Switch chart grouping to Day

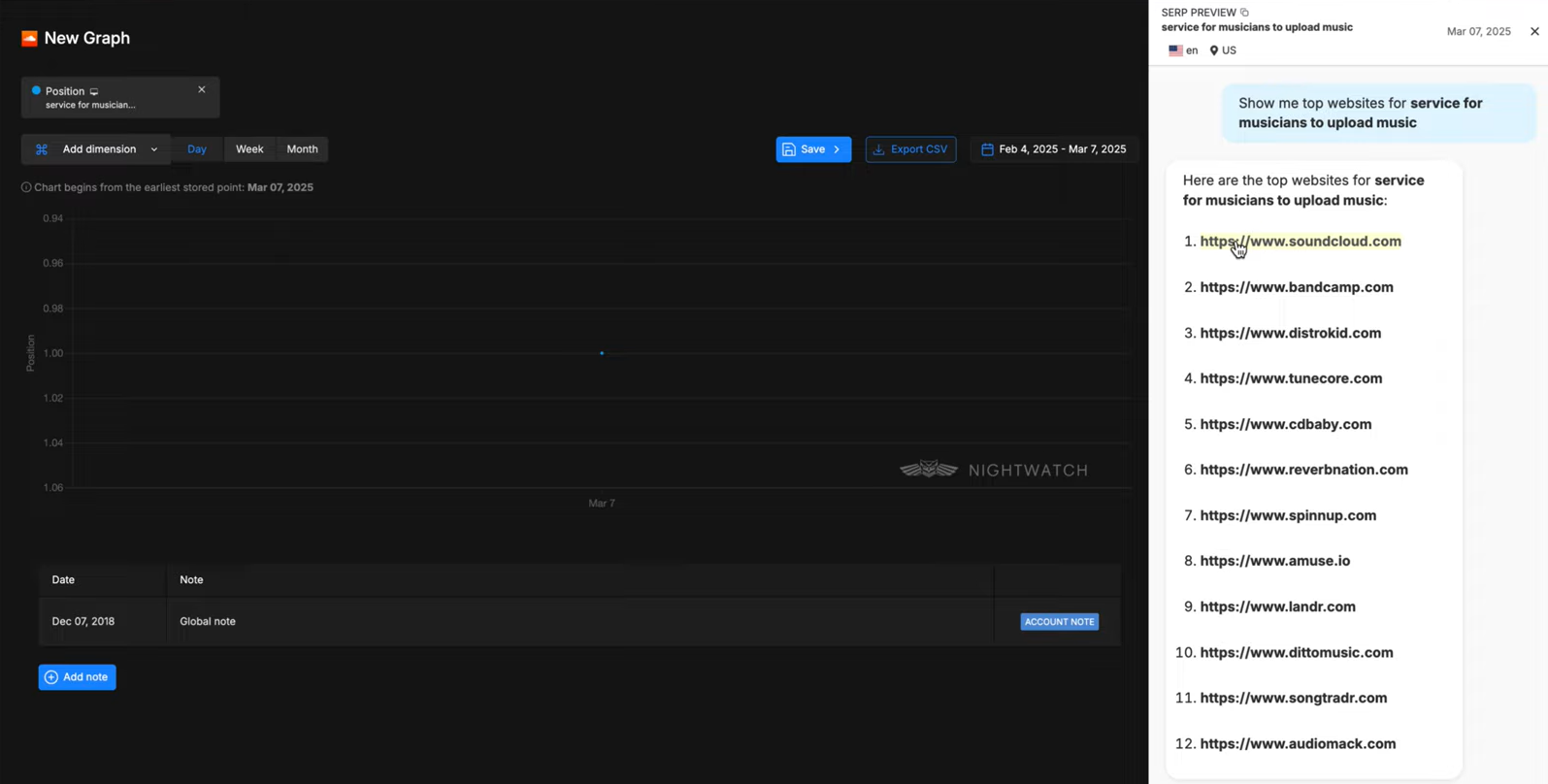click(197, 149)
